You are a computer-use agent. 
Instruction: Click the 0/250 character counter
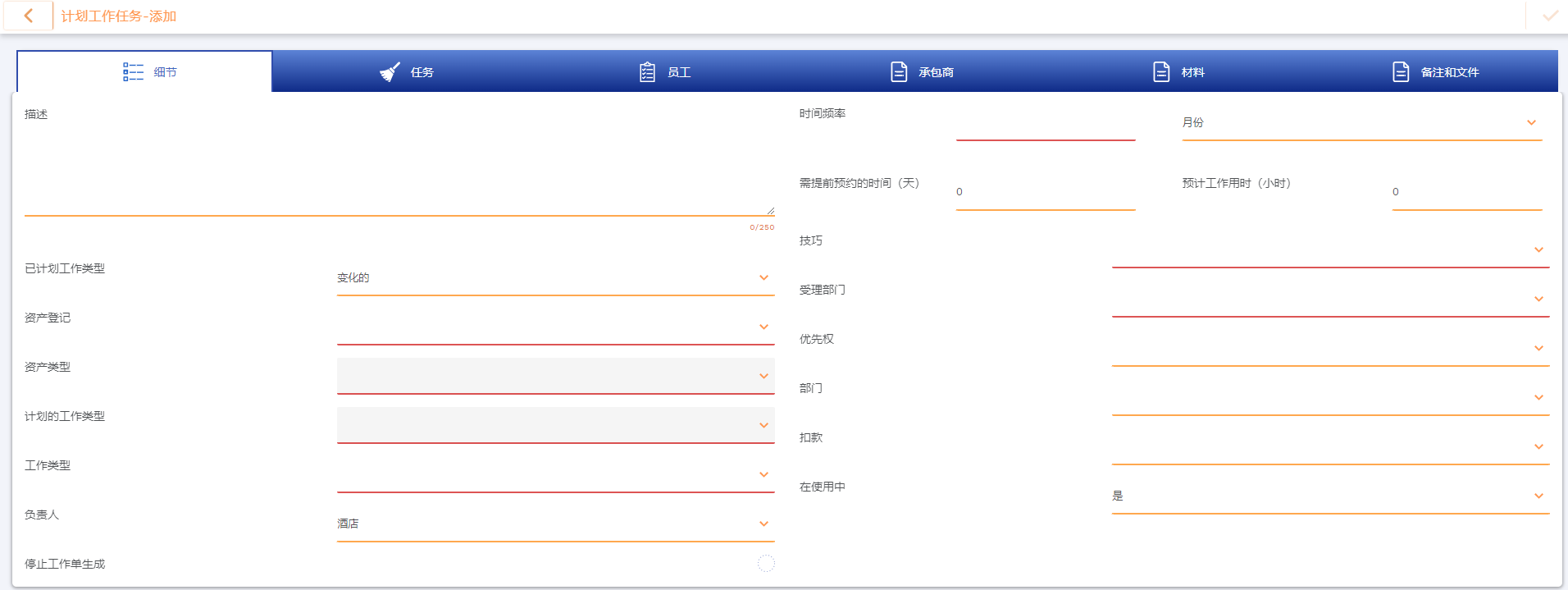pyautogui.click(x=762, y=227)
